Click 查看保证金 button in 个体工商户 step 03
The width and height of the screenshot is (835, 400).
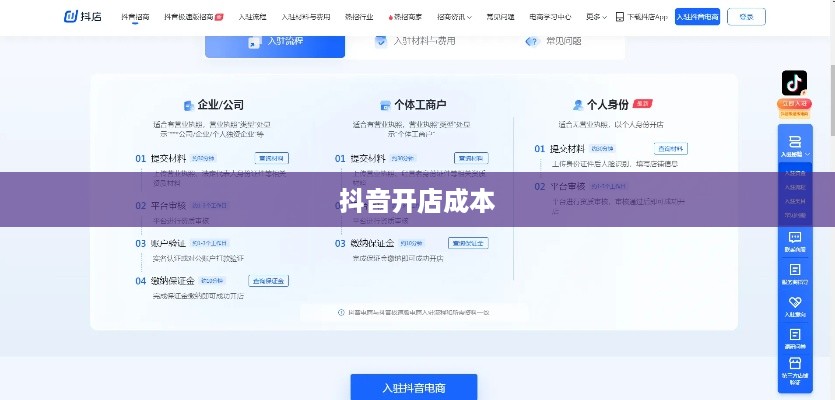point(468,243)
